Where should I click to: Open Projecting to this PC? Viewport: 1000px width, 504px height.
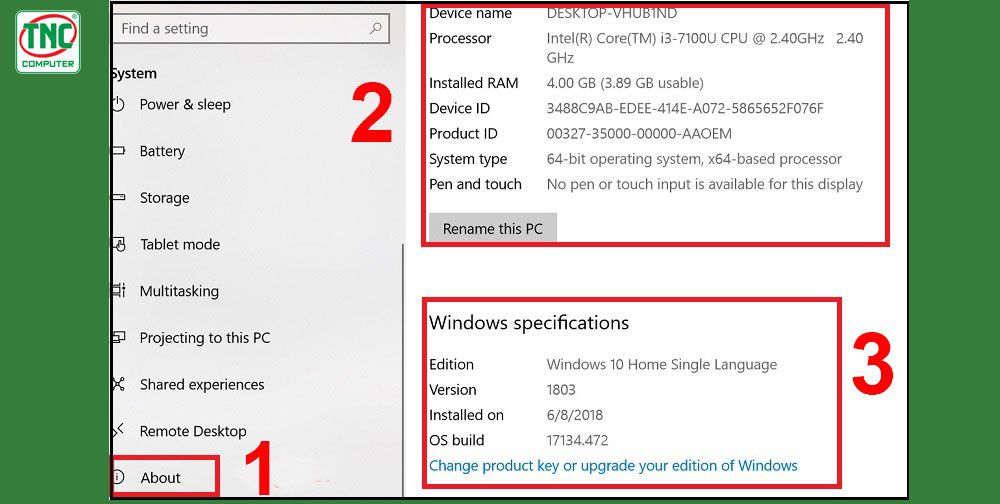[205, 337]
